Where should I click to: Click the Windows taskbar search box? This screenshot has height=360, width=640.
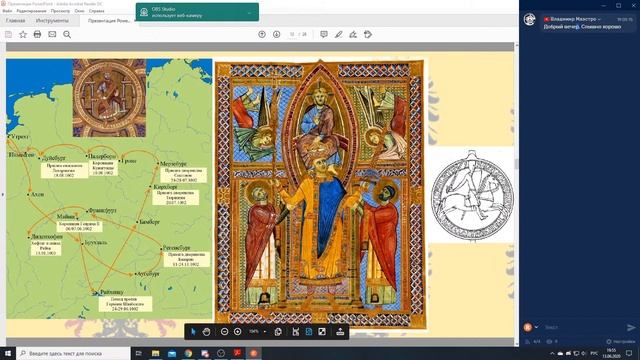[x=73, y=353]
